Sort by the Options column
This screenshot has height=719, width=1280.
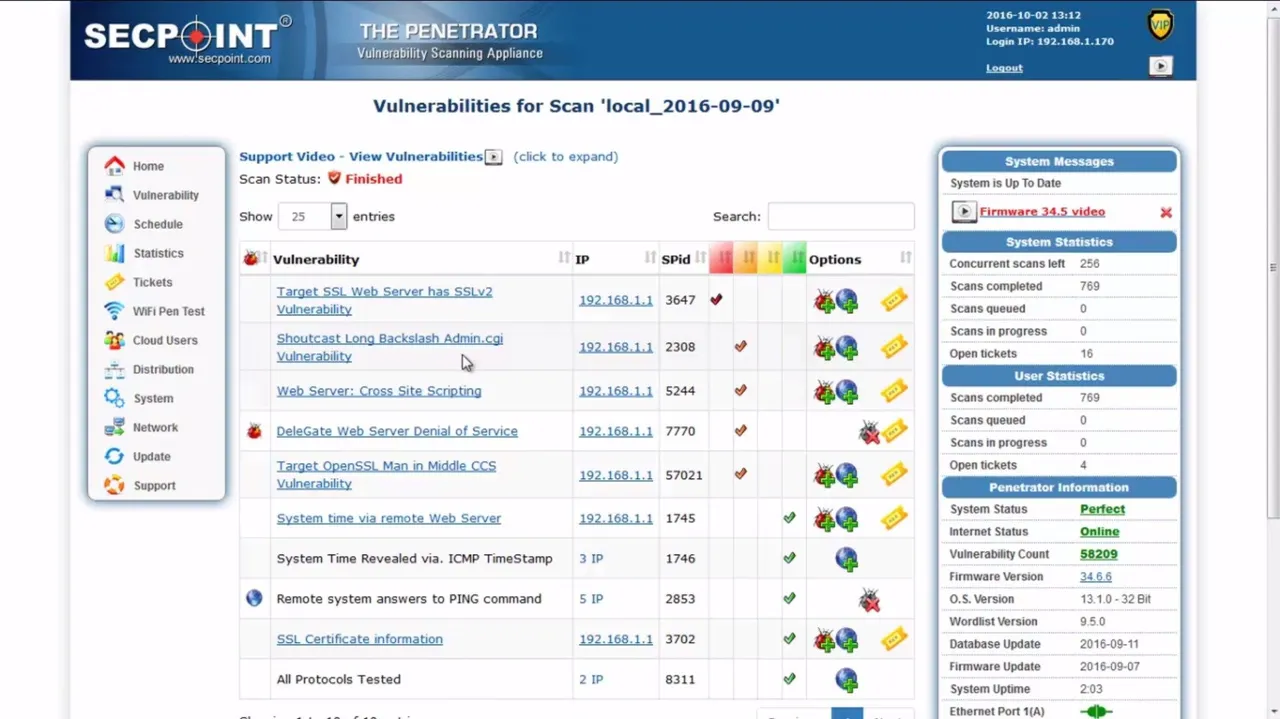[860, 259]
